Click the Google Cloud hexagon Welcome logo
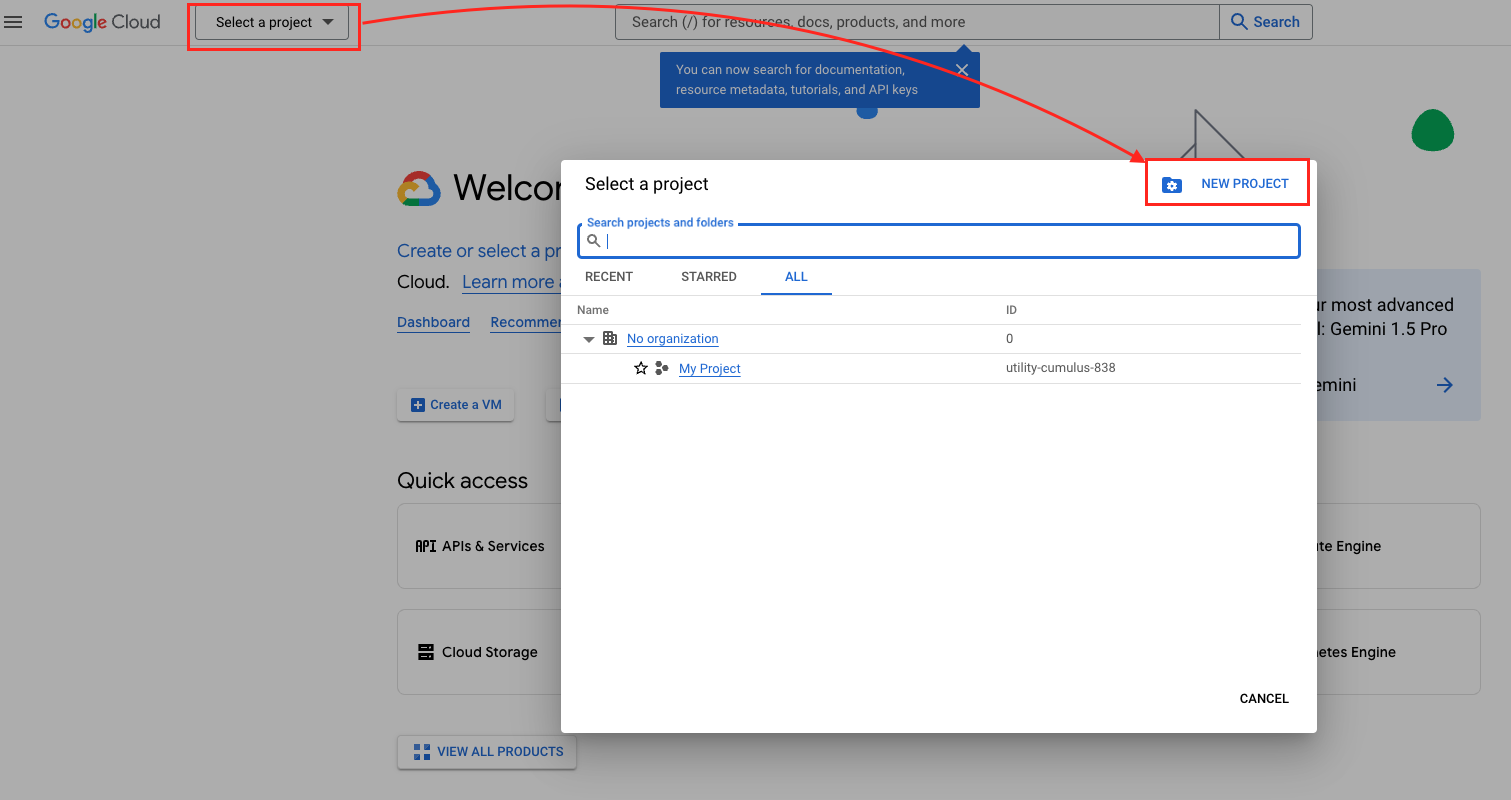This screenshot has width=1511, height=800. click(x=419, y=188)
